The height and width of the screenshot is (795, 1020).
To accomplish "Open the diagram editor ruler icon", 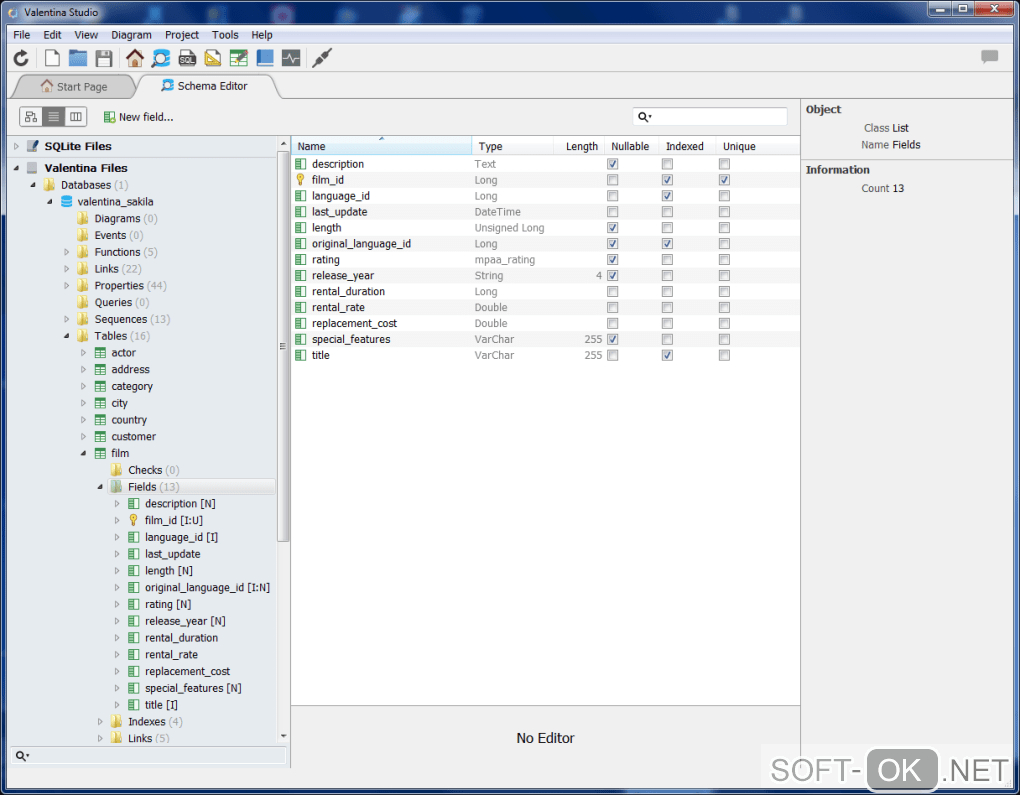I will point(213,59).
